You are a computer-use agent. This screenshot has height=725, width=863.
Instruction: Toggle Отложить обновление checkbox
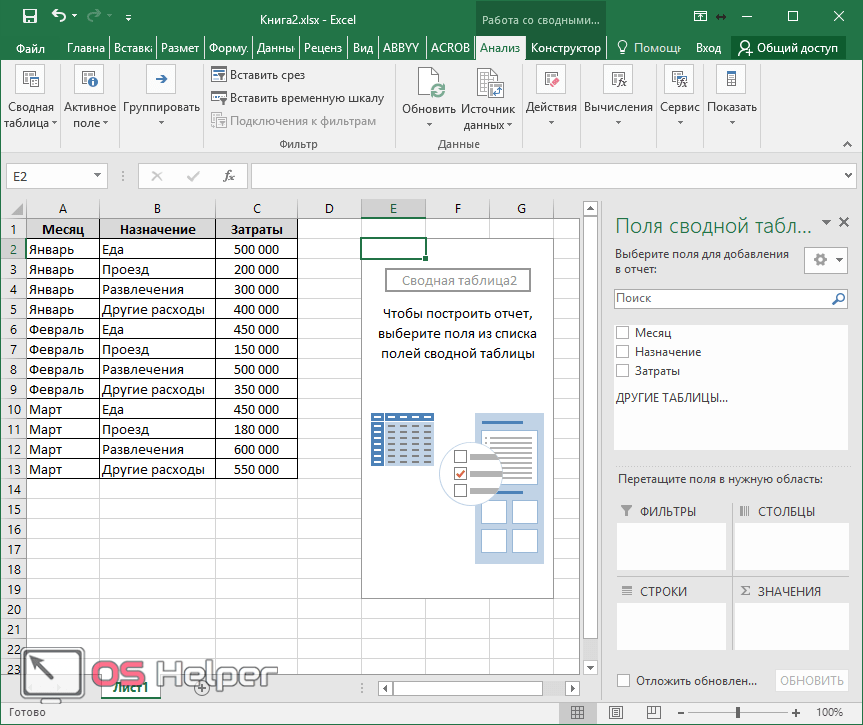click(x=624, y=681)
